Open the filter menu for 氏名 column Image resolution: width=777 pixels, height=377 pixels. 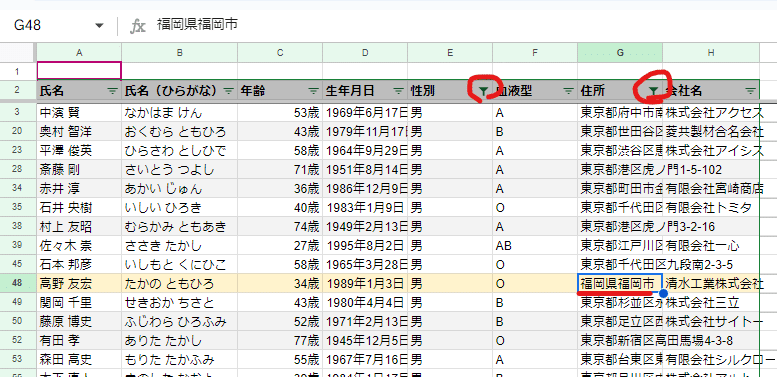112,91
